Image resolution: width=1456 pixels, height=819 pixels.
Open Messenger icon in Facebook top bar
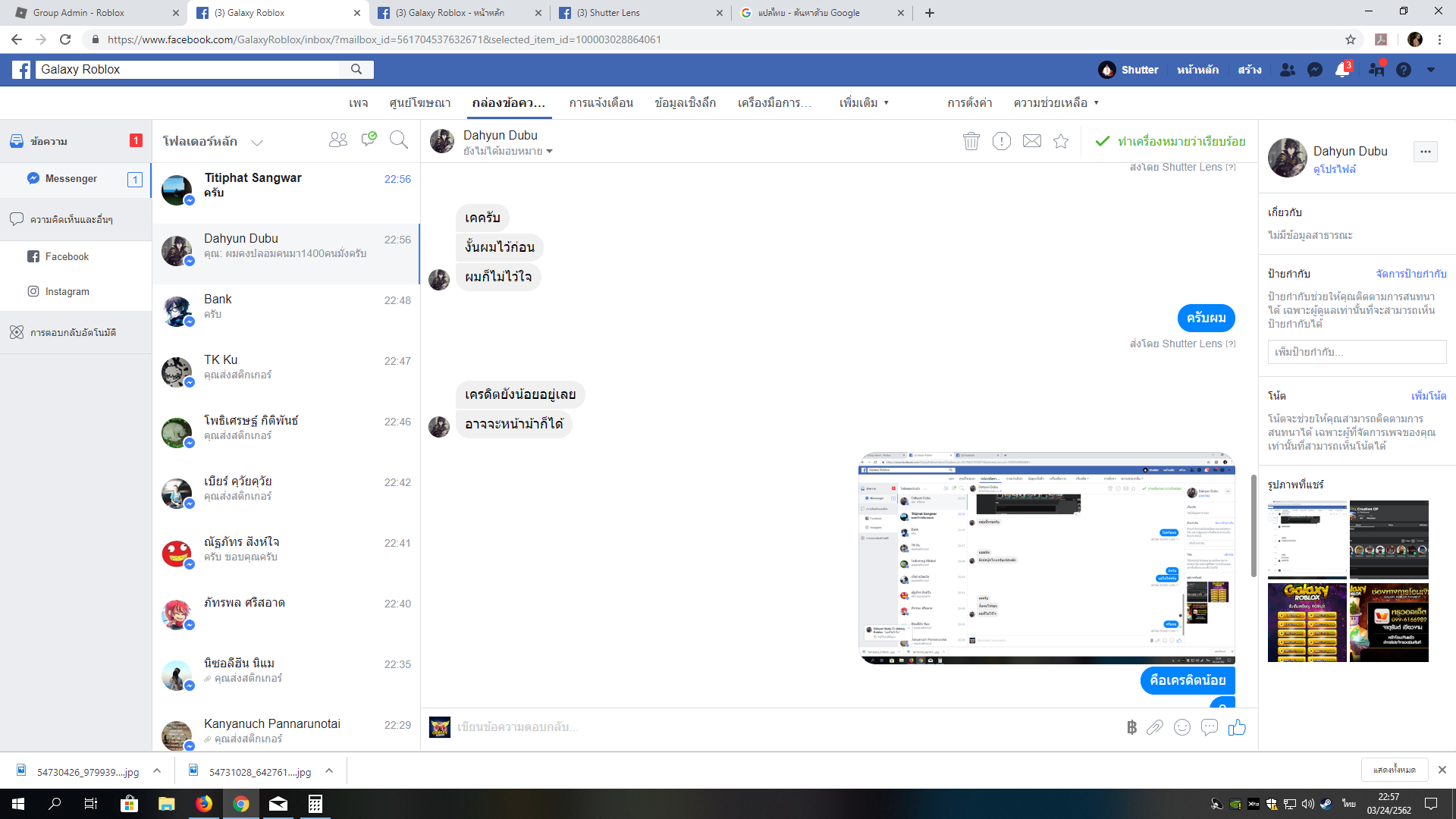click(1315, 70)
